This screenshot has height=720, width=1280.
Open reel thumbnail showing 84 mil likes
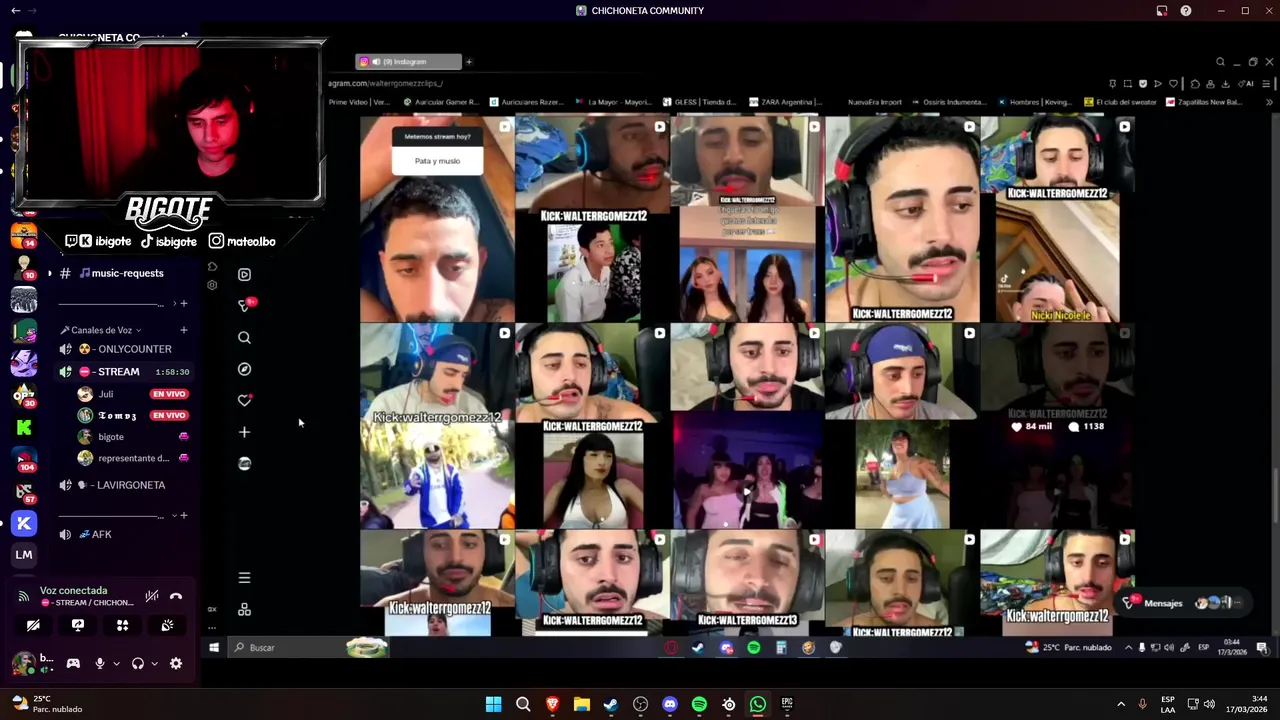click(x=1057, y=426)
